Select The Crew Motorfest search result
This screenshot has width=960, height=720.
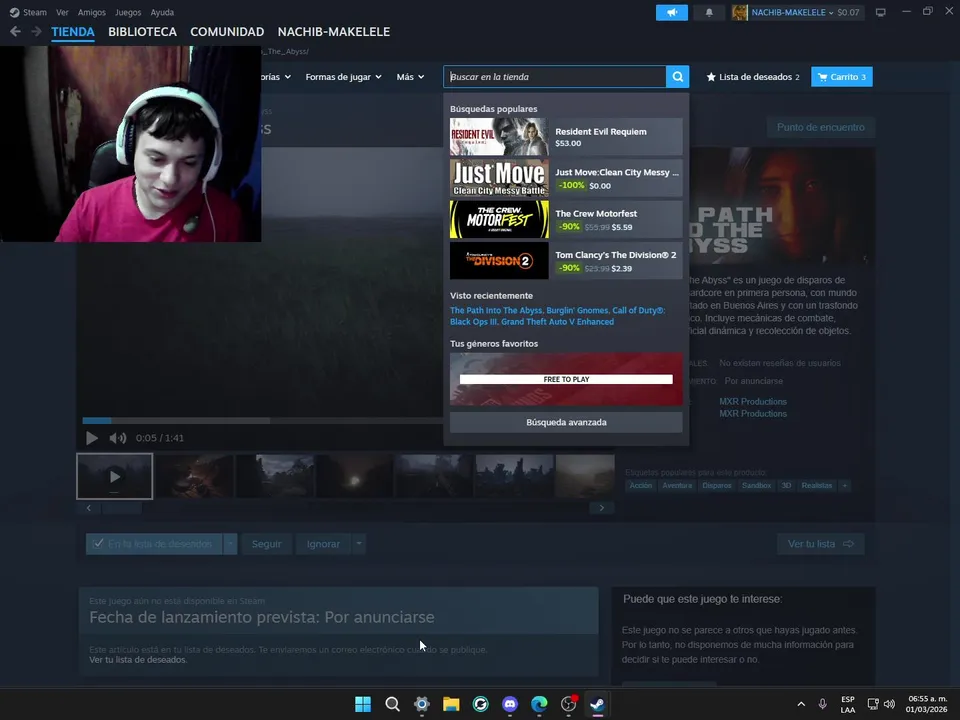(x=566, y=219)
